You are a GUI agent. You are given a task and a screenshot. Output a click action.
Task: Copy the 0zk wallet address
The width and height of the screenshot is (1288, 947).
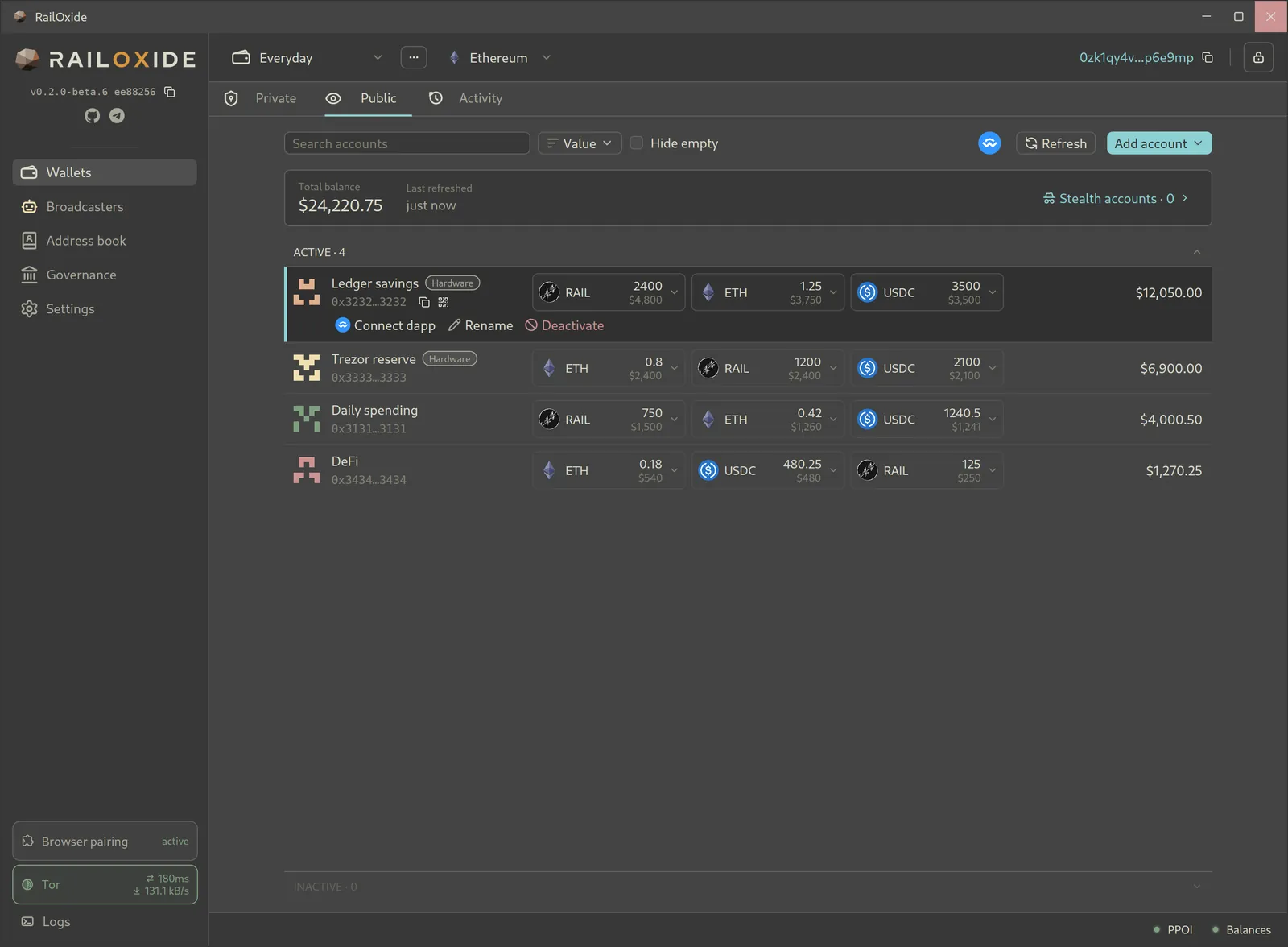point(1207,57)
